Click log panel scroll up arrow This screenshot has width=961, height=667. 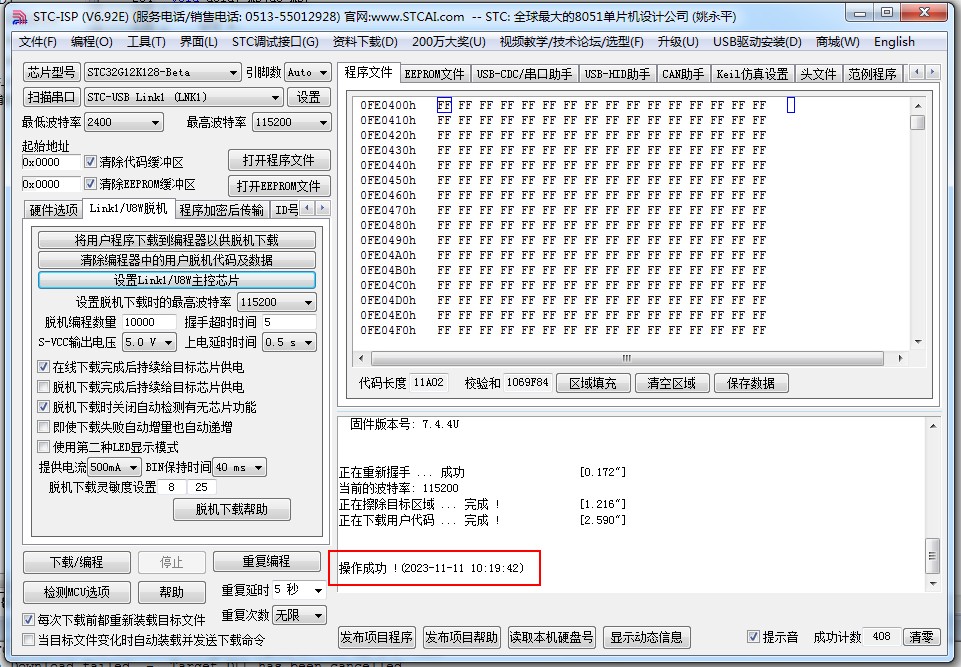coord(933,425)
